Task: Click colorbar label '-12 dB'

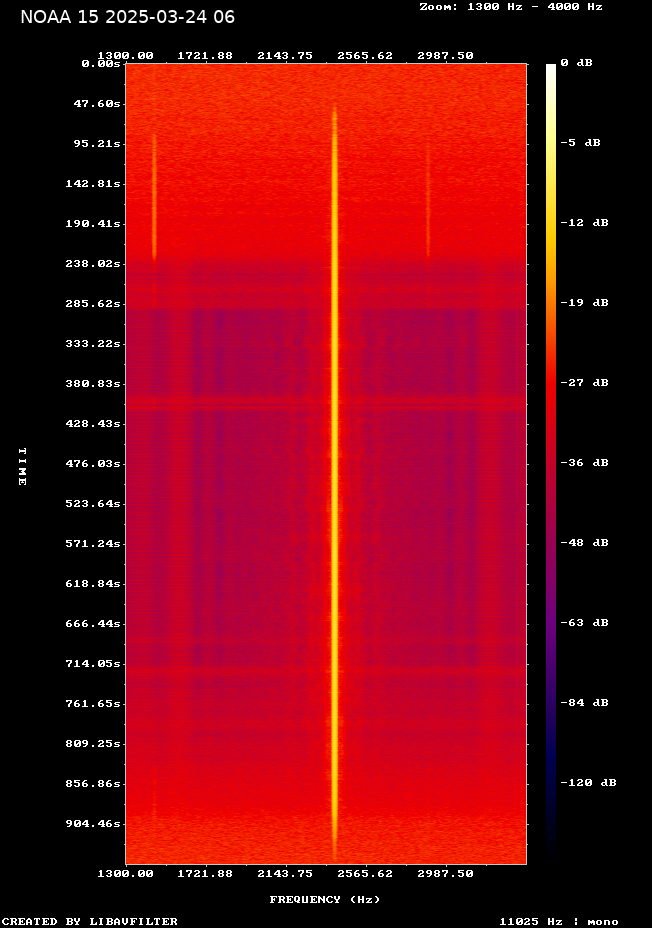Action: (585, 223)
